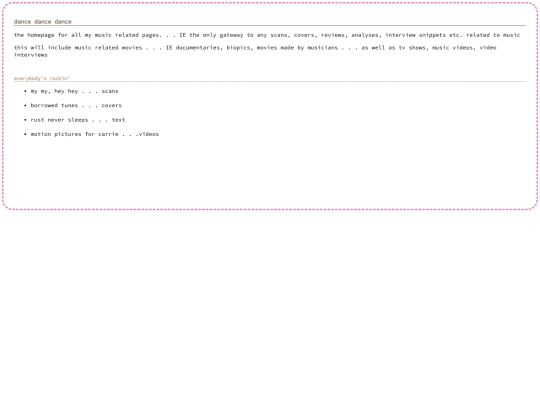
Task: Click the paragraph starting 'this will include music'
Action: click(x=255, y=51)
